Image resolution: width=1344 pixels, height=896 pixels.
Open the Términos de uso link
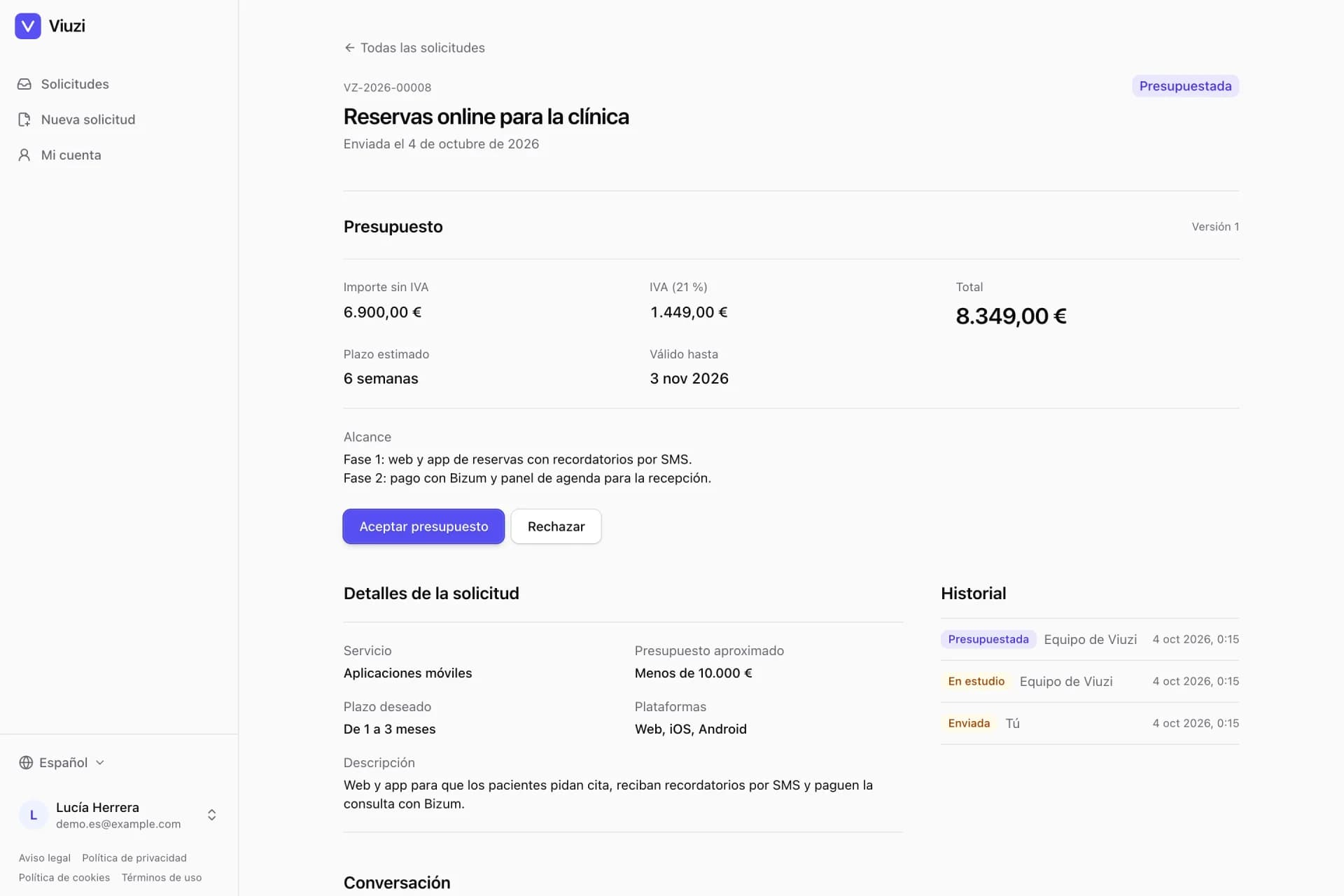(x=162, y=877)
